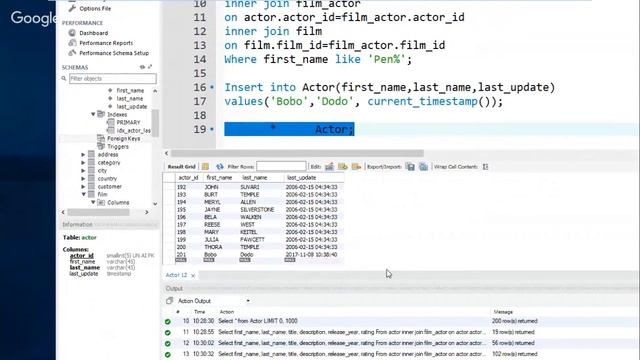
Task: Toggle Wrap Cell Content
Action: pos(485,167)
